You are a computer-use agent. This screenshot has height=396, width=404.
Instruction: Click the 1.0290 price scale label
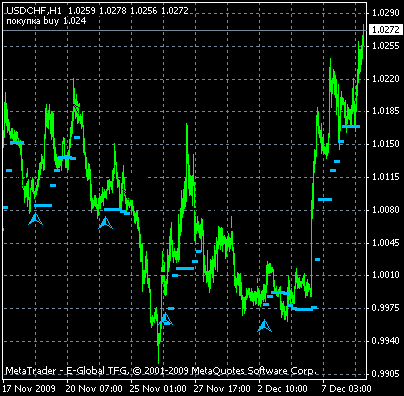click(386, 13)
